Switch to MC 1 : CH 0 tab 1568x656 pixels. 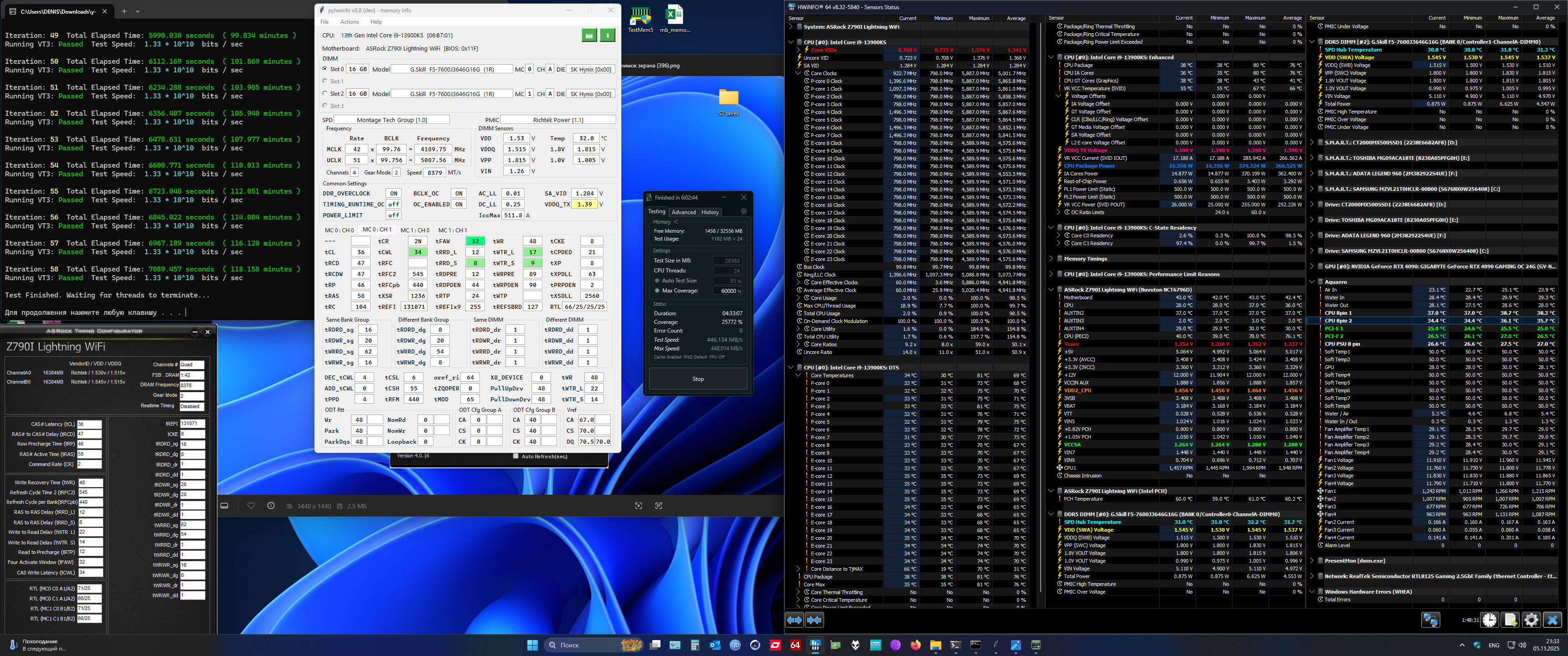[414, 230]
